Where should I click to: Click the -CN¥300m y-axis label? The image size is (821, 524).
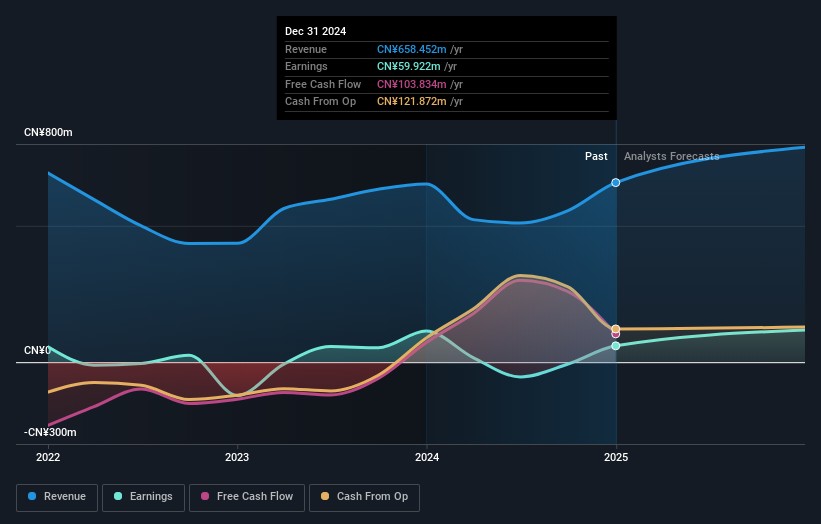coord(50,432)
